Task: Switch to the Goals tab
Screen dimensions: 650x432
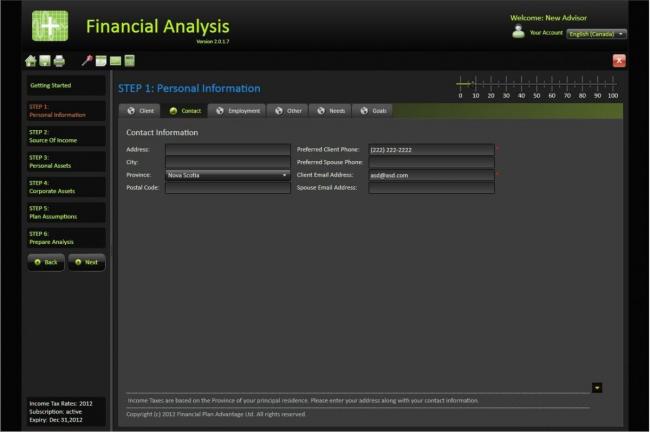Action: pyautogui.click(x=373, y=110)
